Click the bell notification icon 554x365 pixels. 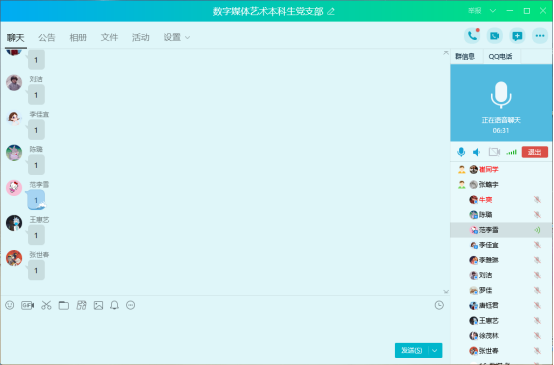coord(114,305)
